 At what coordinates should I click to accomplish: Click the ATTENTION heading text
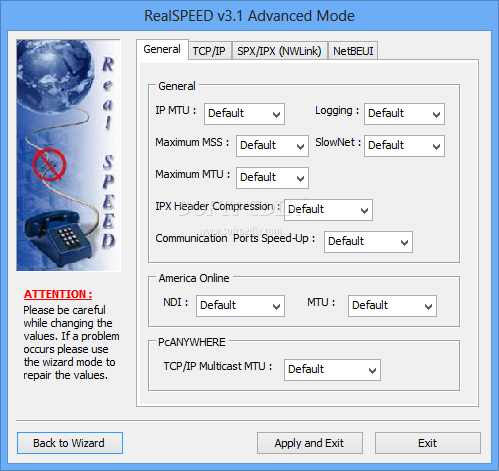58,294
